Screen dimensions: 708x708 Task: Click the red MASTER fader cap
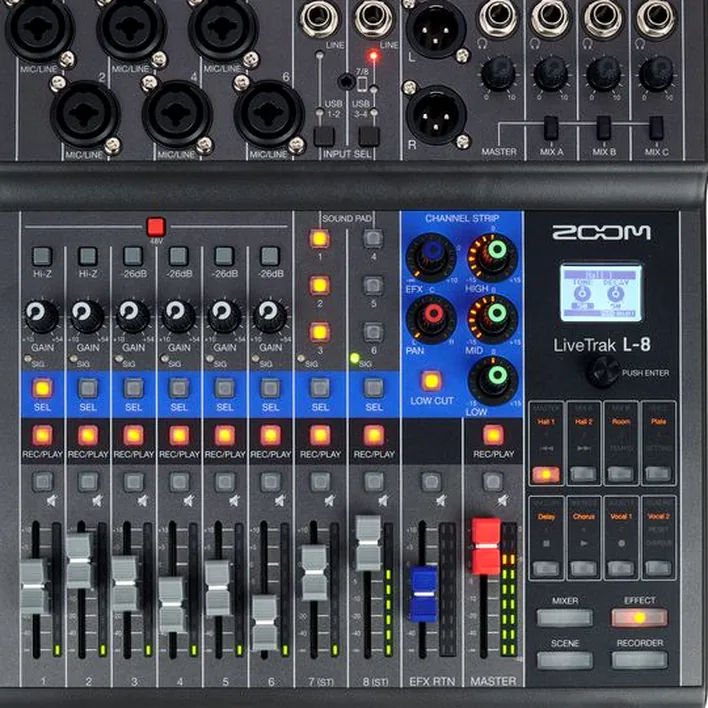tap(486, 546)
